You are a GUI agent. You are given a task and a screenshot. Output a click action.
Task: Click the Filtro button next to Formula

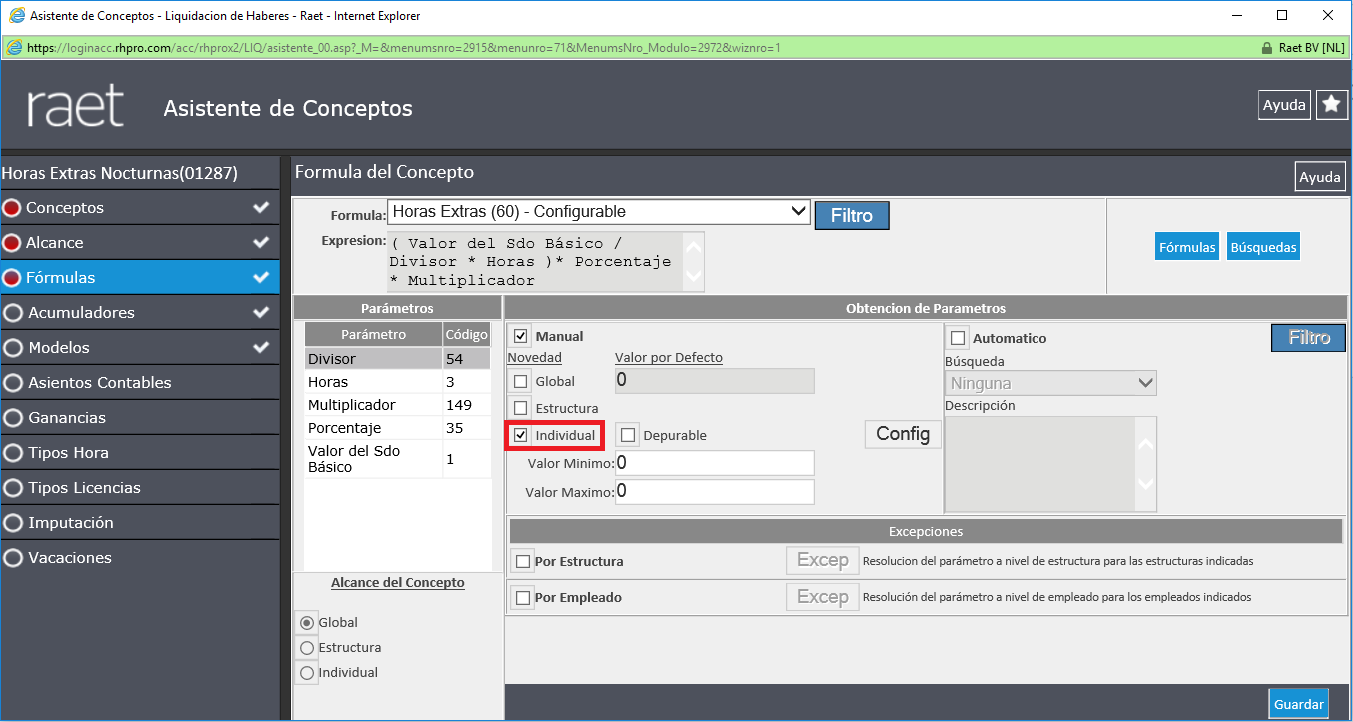pos(852,215)
